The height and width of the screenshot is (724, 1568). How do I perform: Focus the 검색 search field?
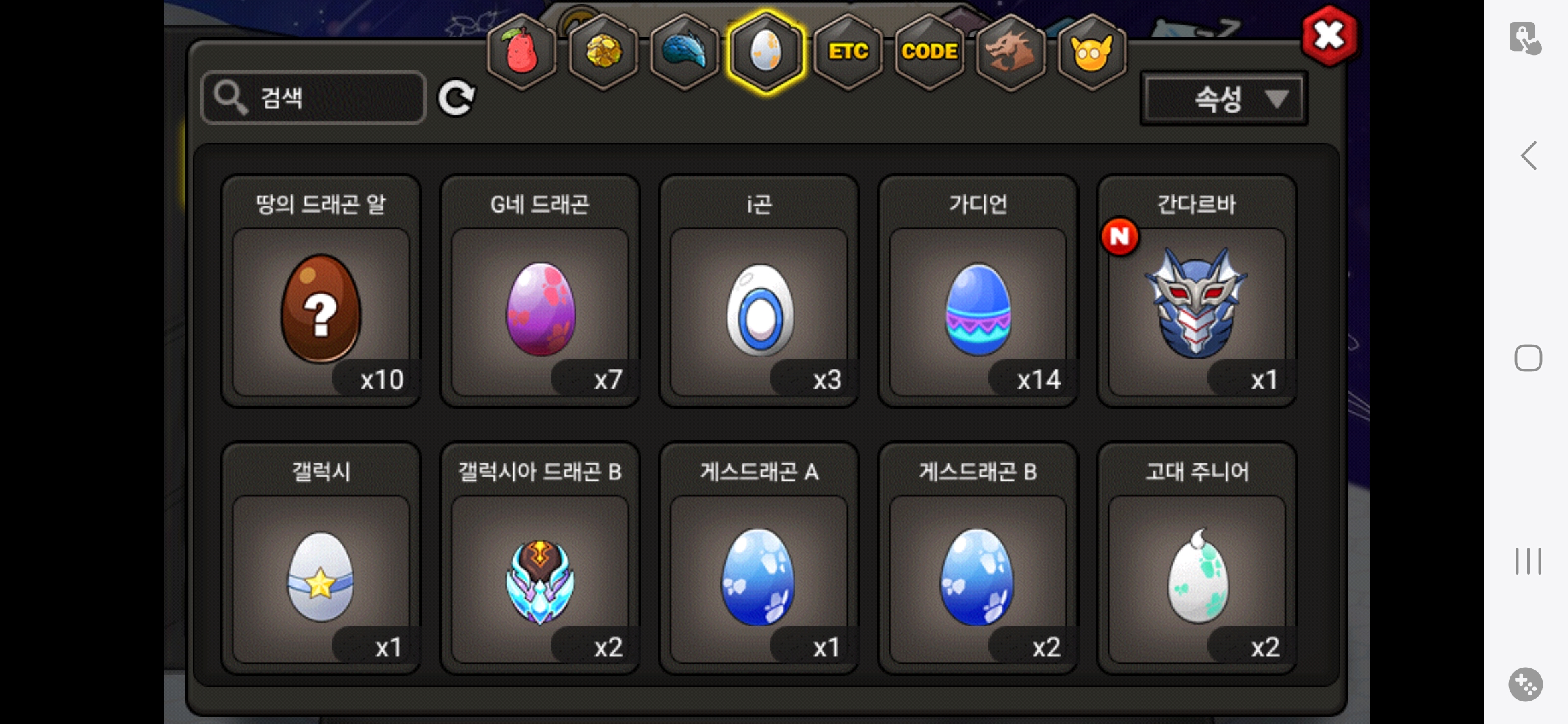click(314, 98)
